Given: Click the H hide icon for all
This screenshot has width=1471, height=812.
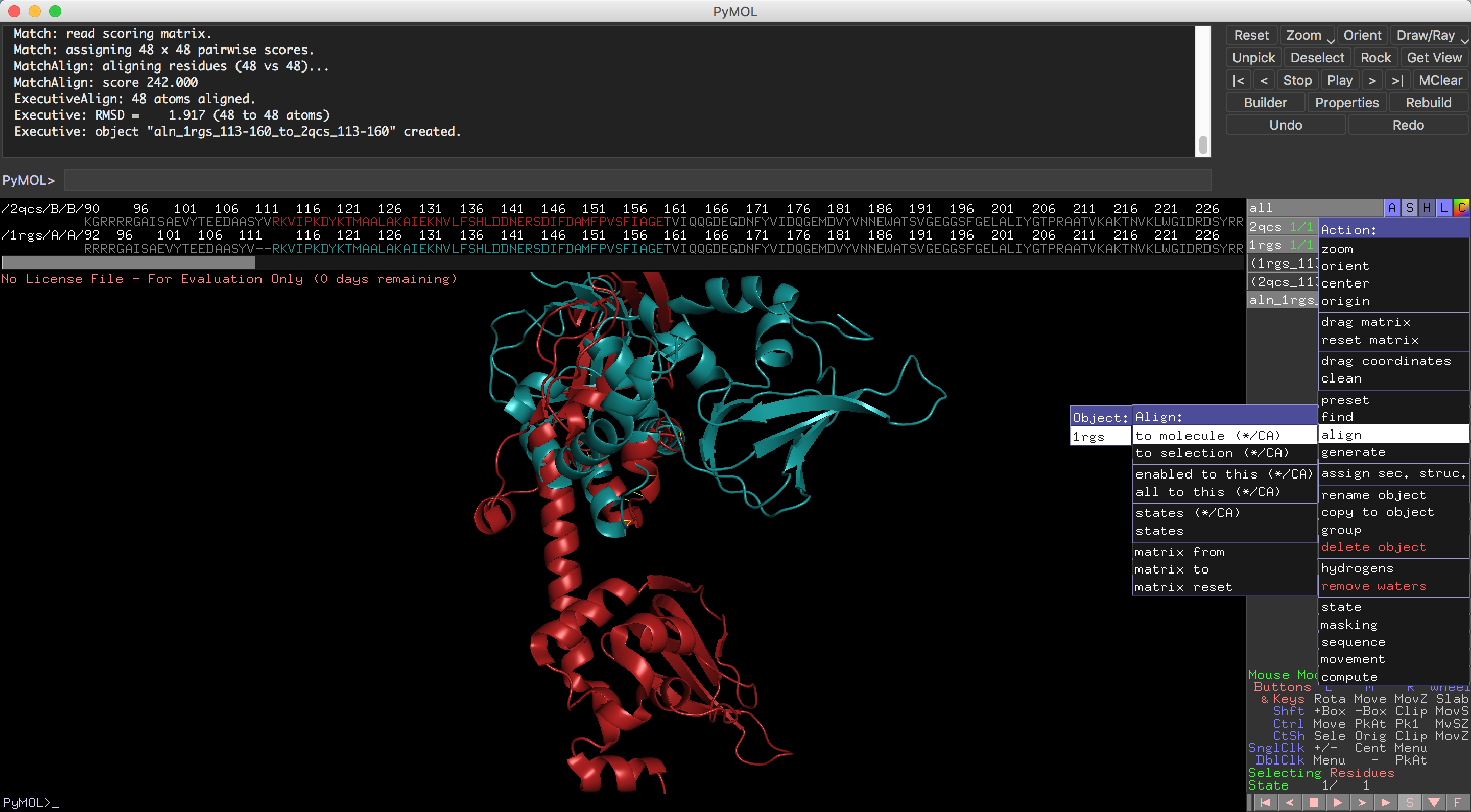Looking at the screenshot, I should (1427, 208).
